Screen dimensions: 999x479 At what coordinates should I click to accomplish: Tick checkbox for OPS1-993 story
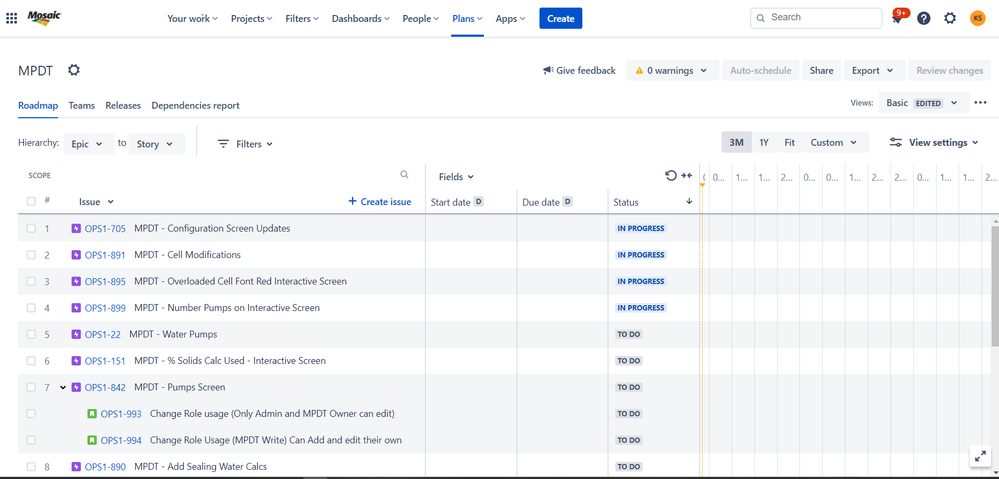coord(31,414)
